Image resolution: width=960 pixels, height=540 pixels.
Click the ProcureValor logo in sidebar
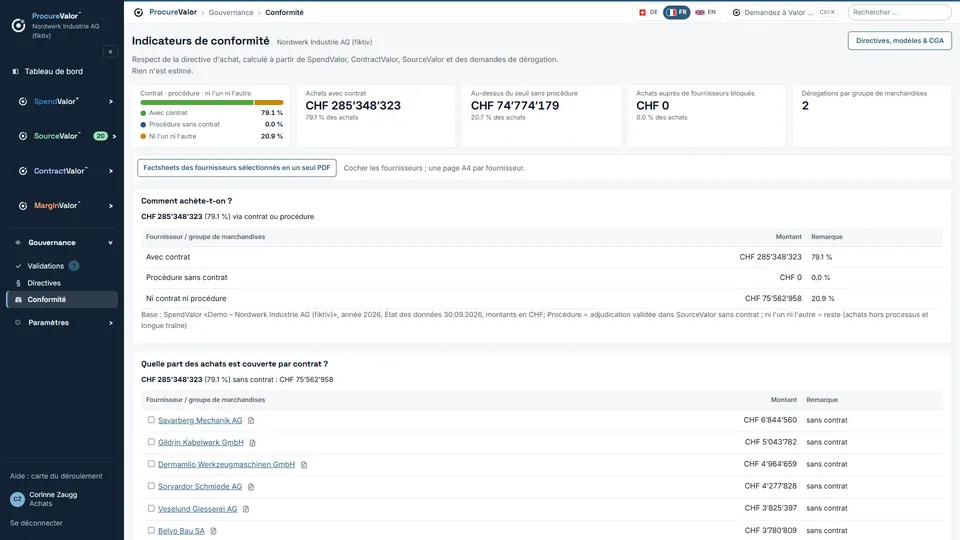click(18, 25)
